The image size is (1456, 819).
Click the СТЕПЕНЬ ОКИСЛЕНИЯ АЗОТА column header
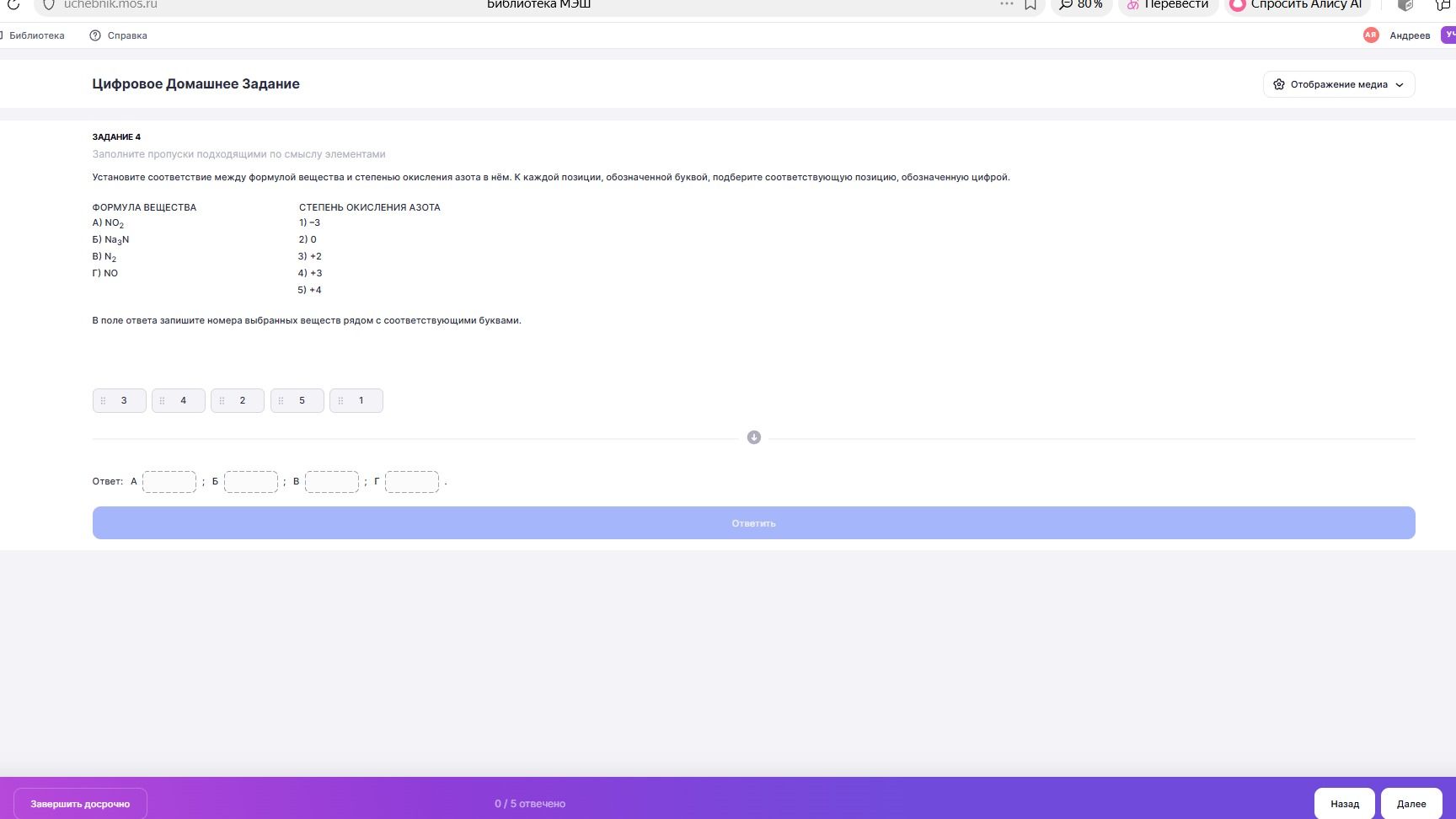[369, 207]
